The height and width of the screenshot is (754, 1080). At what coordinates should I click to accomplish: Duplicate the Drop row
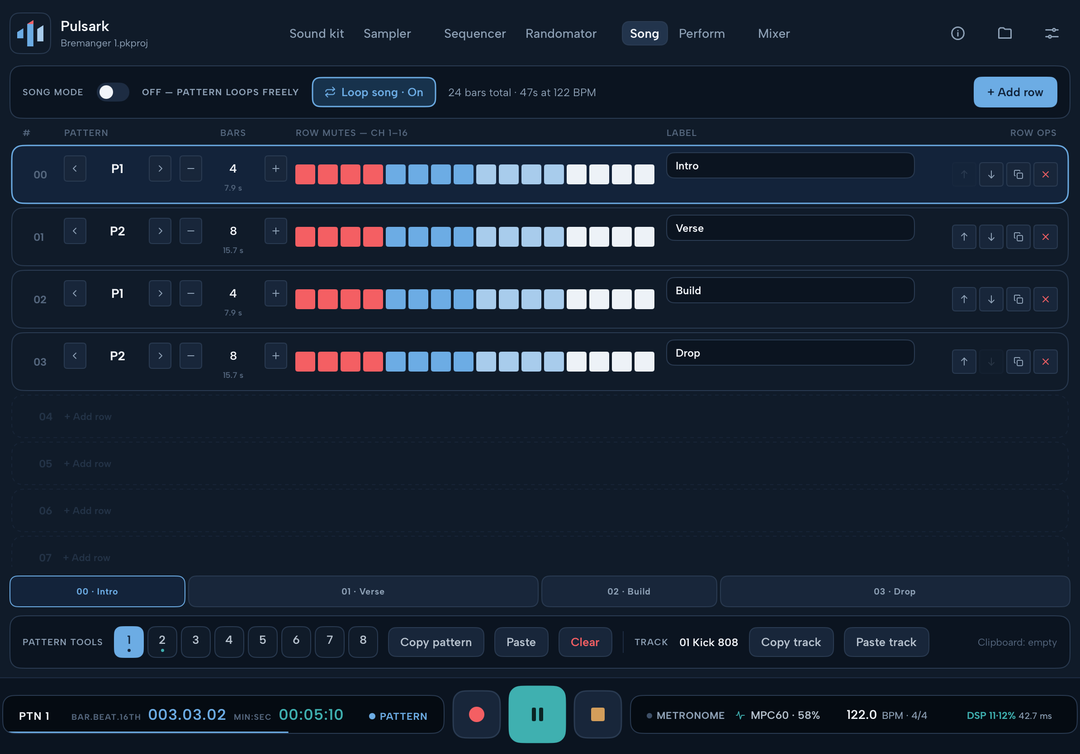tap(1018, 362)
